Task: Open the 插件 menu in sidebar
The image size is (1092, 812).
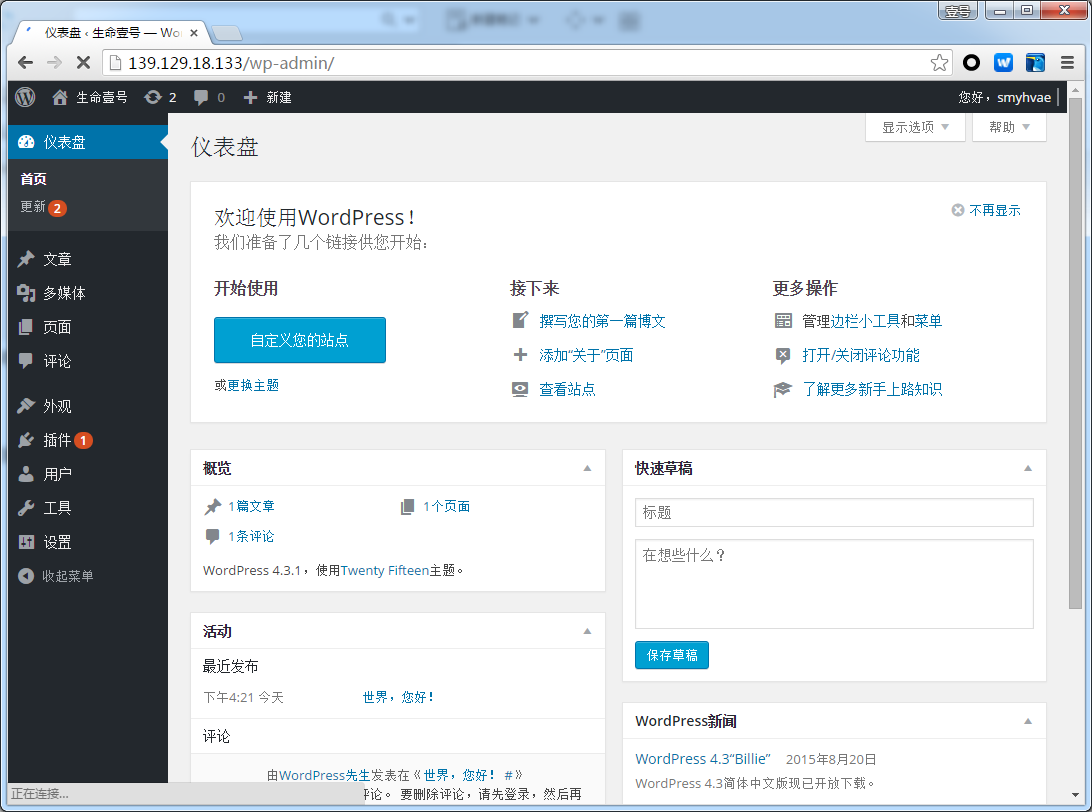Action: tap(57, 440)
